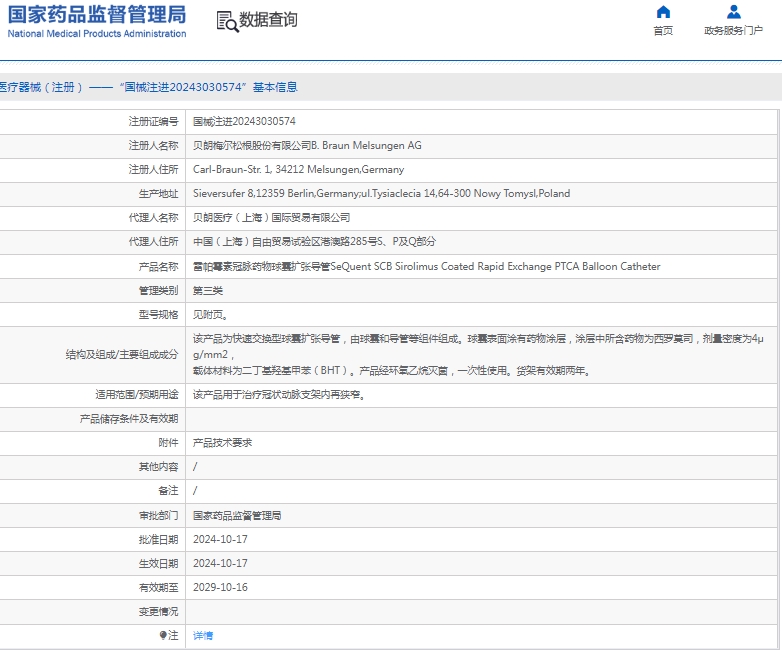Viewport: 782px width, 650px height.
Task: Click the 数据查询 search document icon
Action: pos(227,21)
